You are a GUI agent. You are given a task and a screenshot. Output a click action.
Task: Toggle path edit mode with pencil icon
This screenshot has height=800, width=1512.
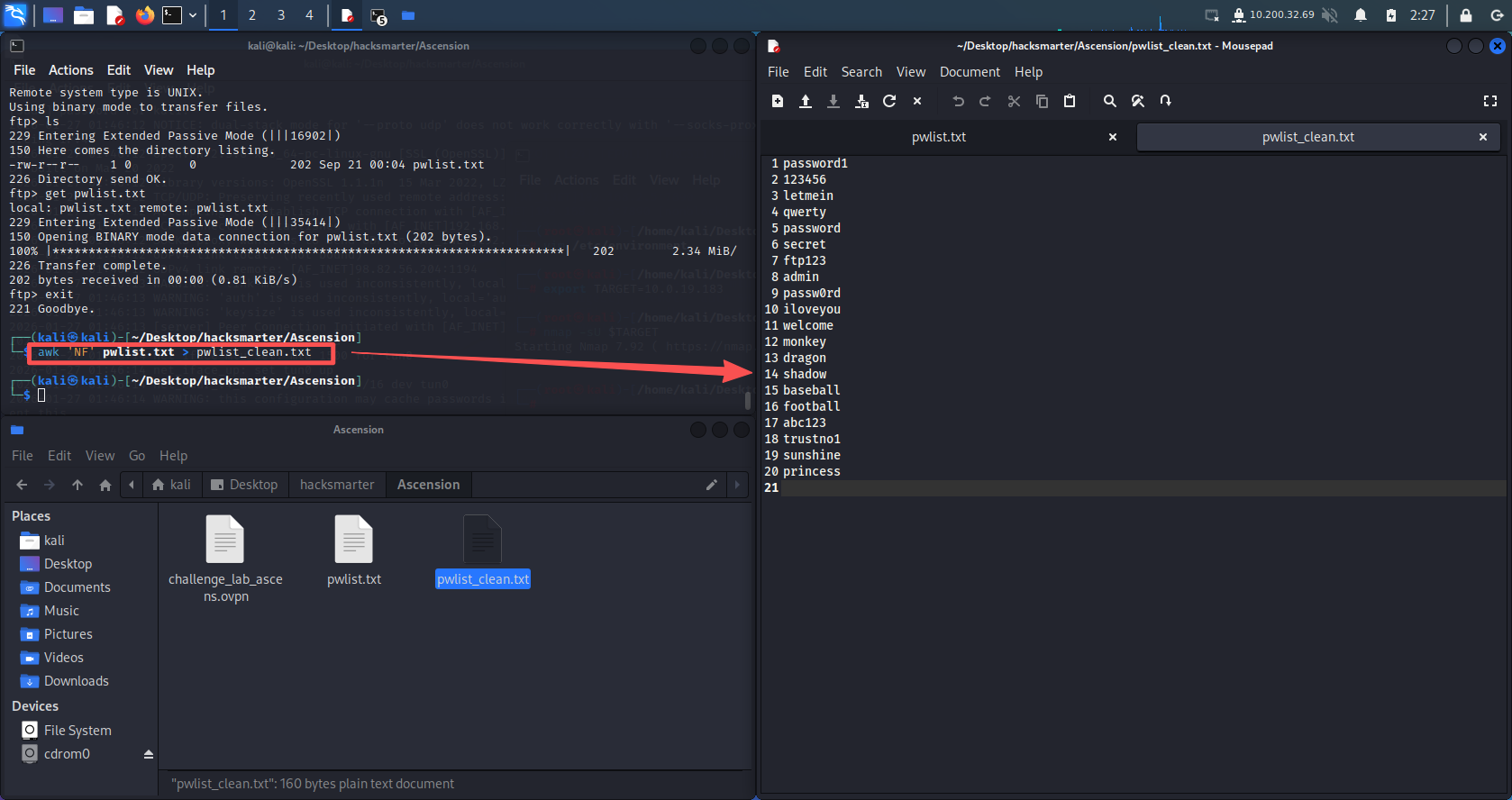click(711, 485)
